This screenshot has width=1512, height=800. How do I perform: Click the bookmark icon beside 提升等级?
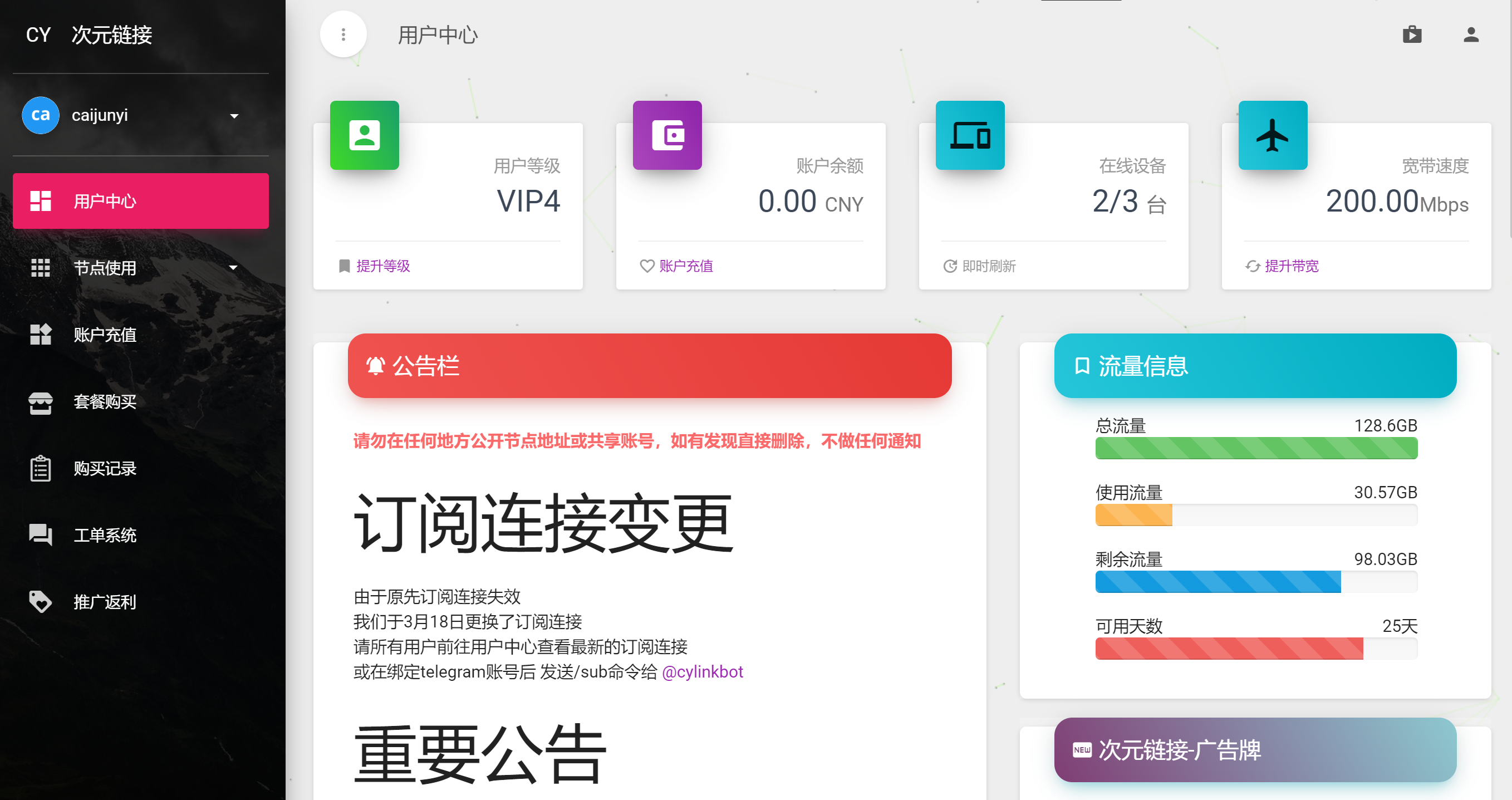(345, 266)
